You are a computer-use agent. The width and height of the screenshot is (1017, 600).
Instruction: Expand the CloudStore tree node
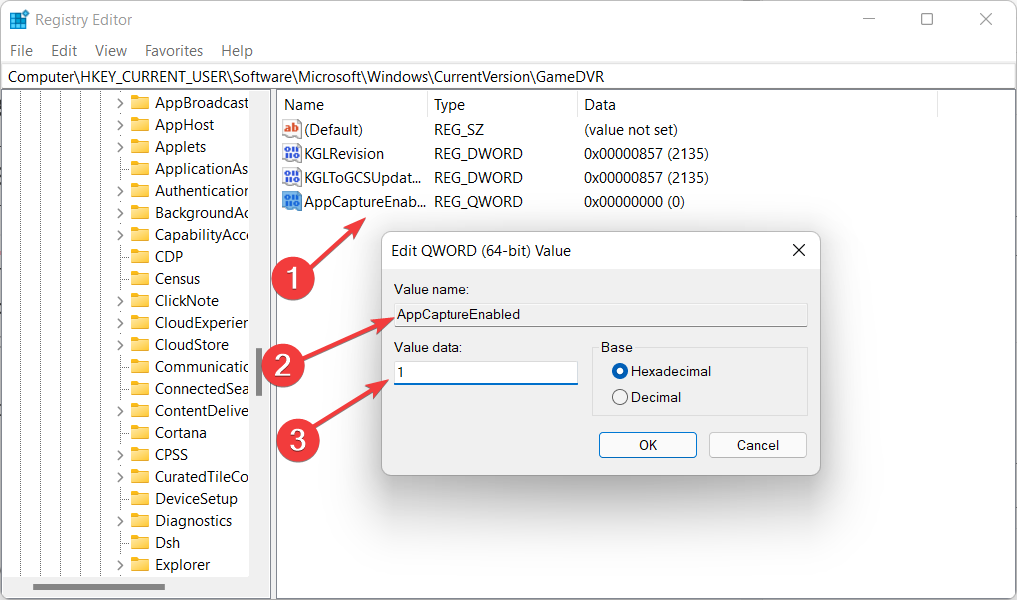(x=120, y=345)
